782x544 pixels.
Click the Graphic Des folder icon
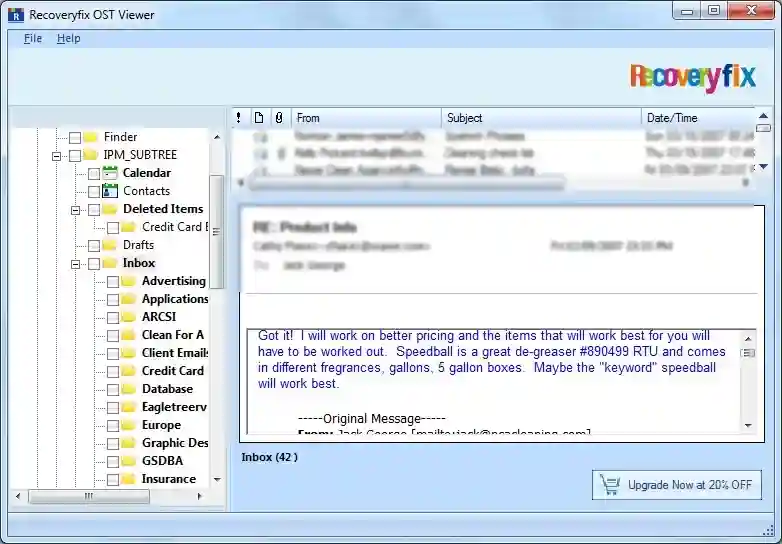click(128, 443)
